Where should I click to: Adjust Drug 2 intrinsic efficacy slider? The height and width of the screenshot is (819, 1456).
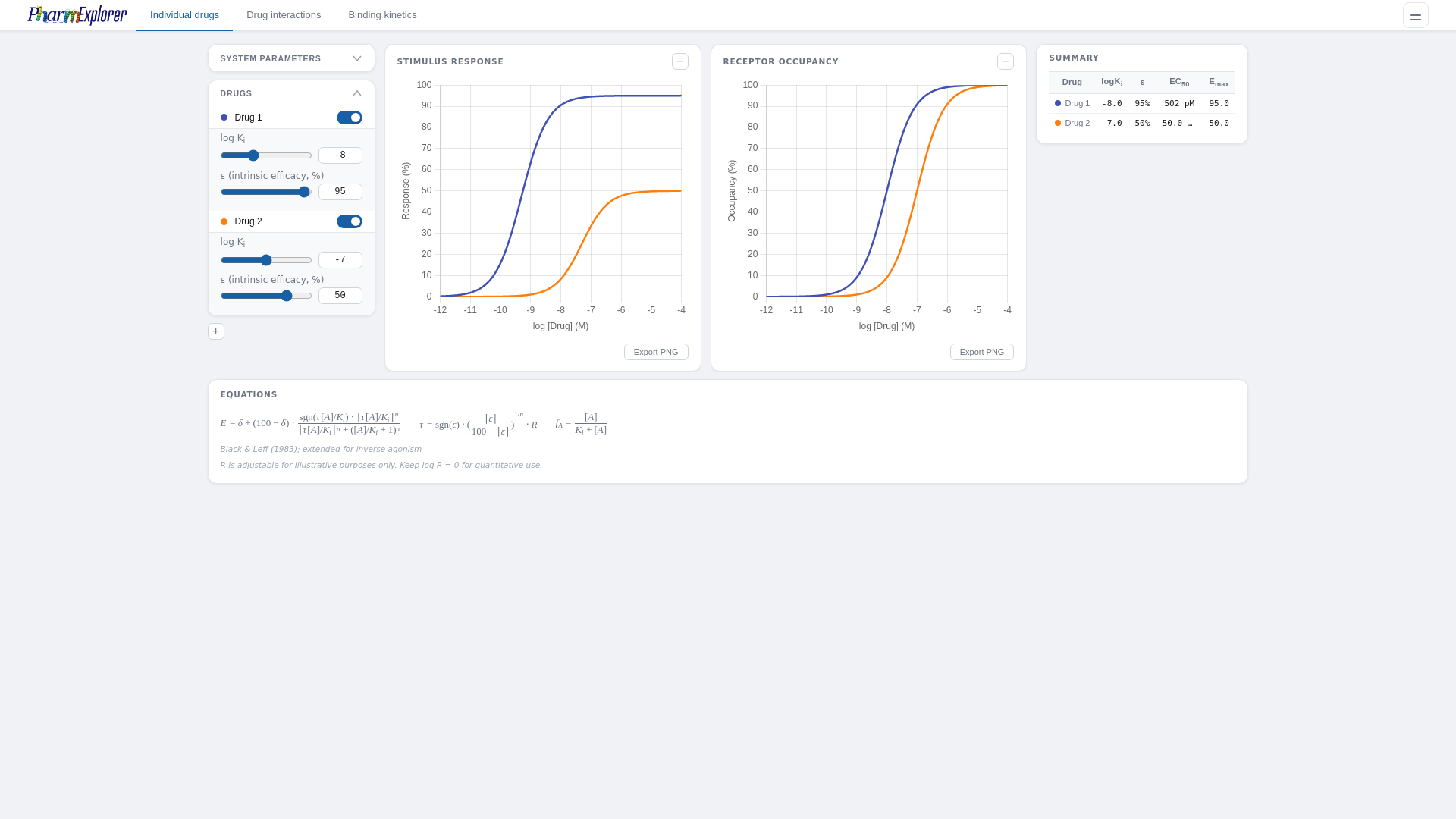pos(266,296)
